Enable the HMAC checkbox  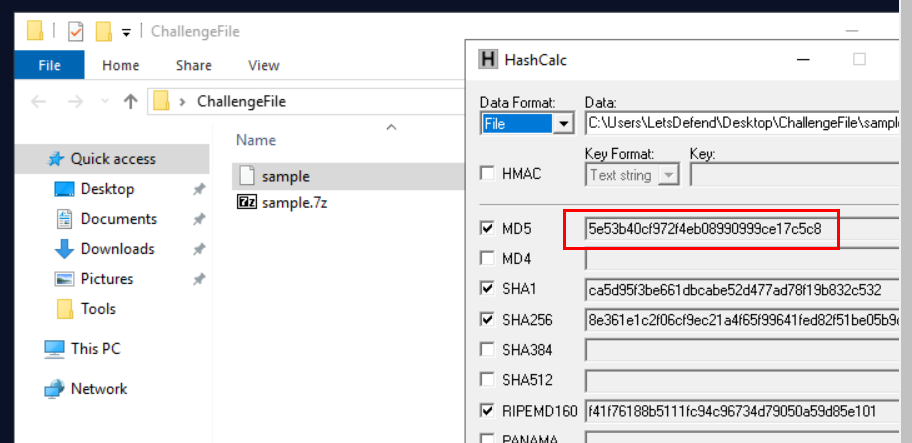tap(487, 174)
